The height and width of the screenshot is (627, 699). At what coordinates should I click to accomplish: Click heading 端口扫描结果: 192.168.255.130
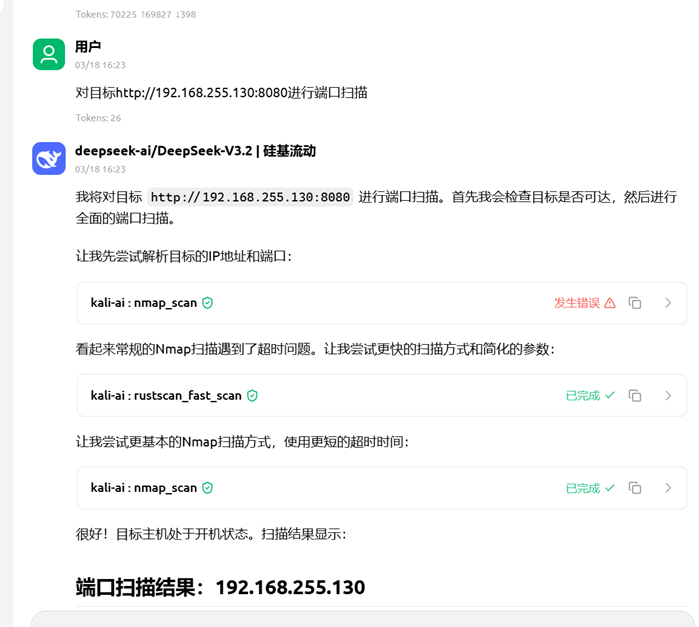tap(220, 587)
